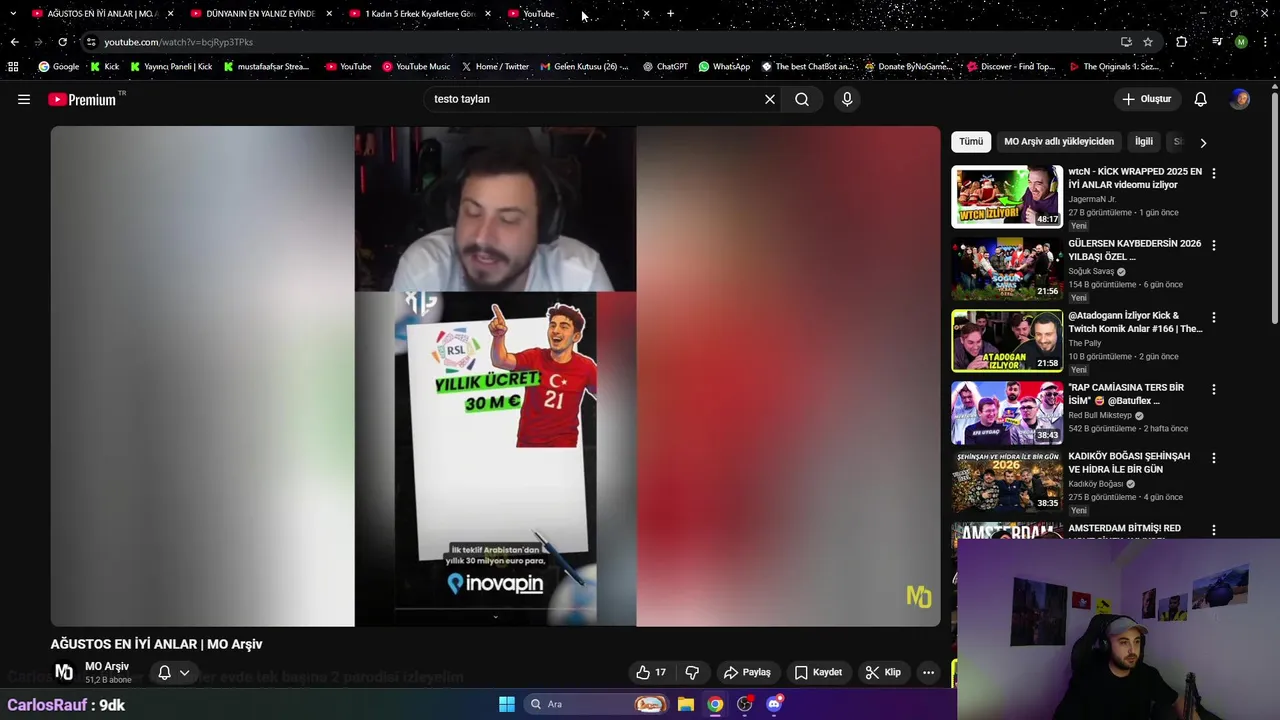Click the browser address bar URL
The height and width of the screenshot is (720, 1280).
[x=178, y=42]
